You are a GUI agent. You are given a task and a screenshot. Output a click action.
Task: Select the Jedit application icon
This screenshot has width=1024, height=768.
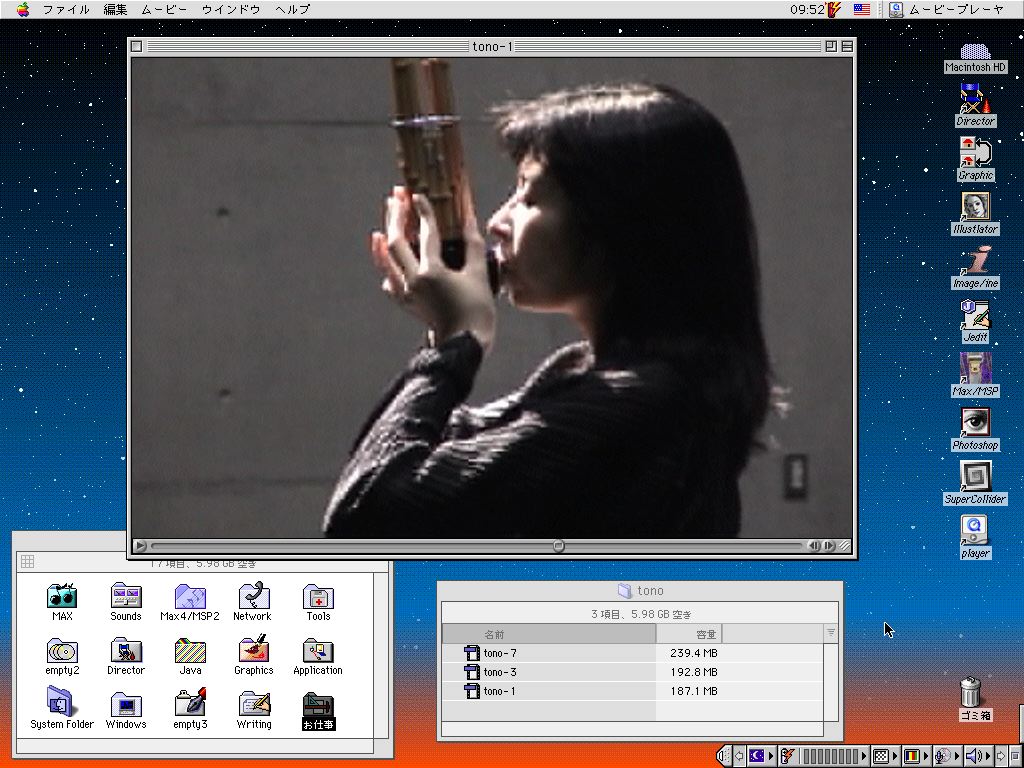point(975,315)
